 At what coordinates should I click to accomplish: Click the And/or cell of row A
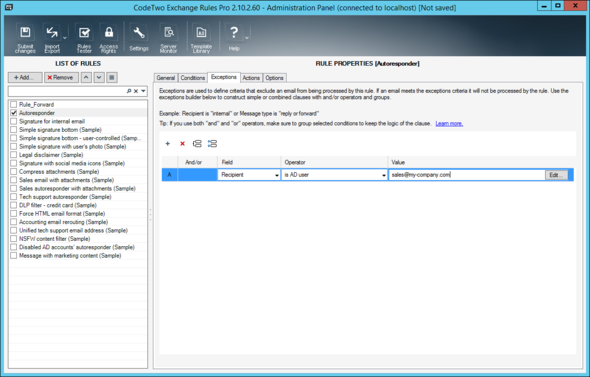tap(197, 175)
